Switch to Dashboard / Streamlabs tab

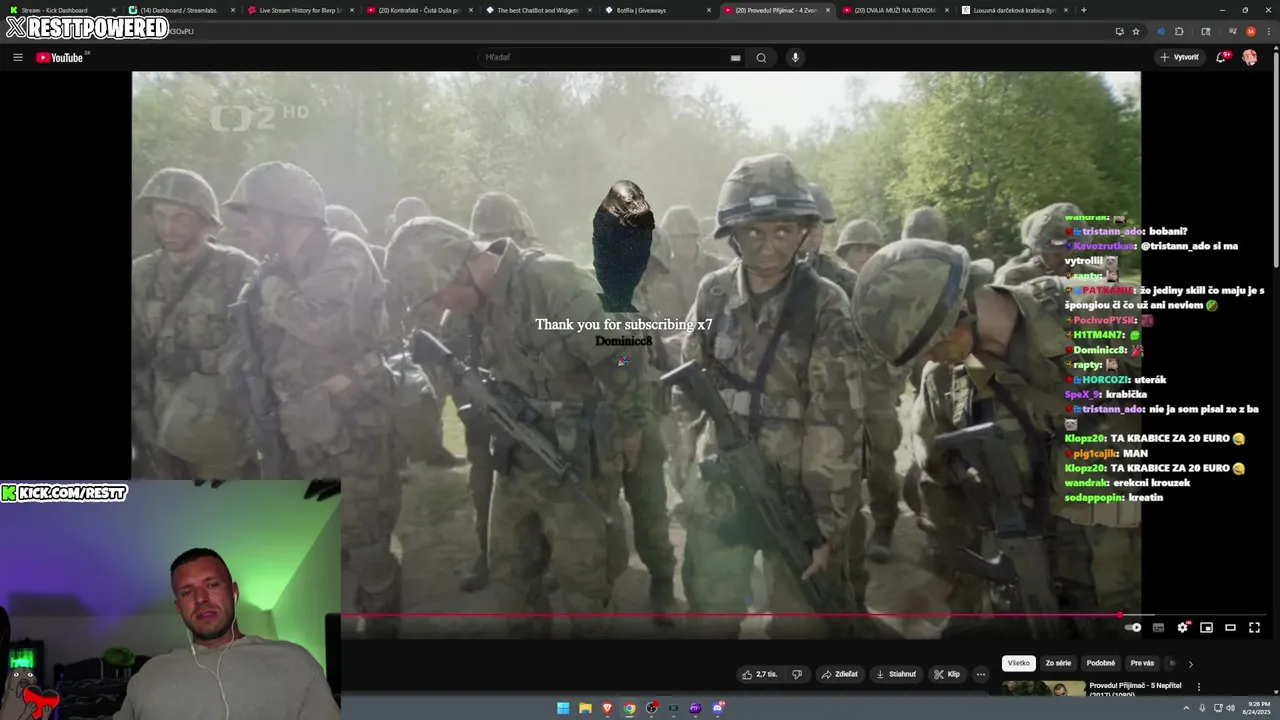coord(180,10)
